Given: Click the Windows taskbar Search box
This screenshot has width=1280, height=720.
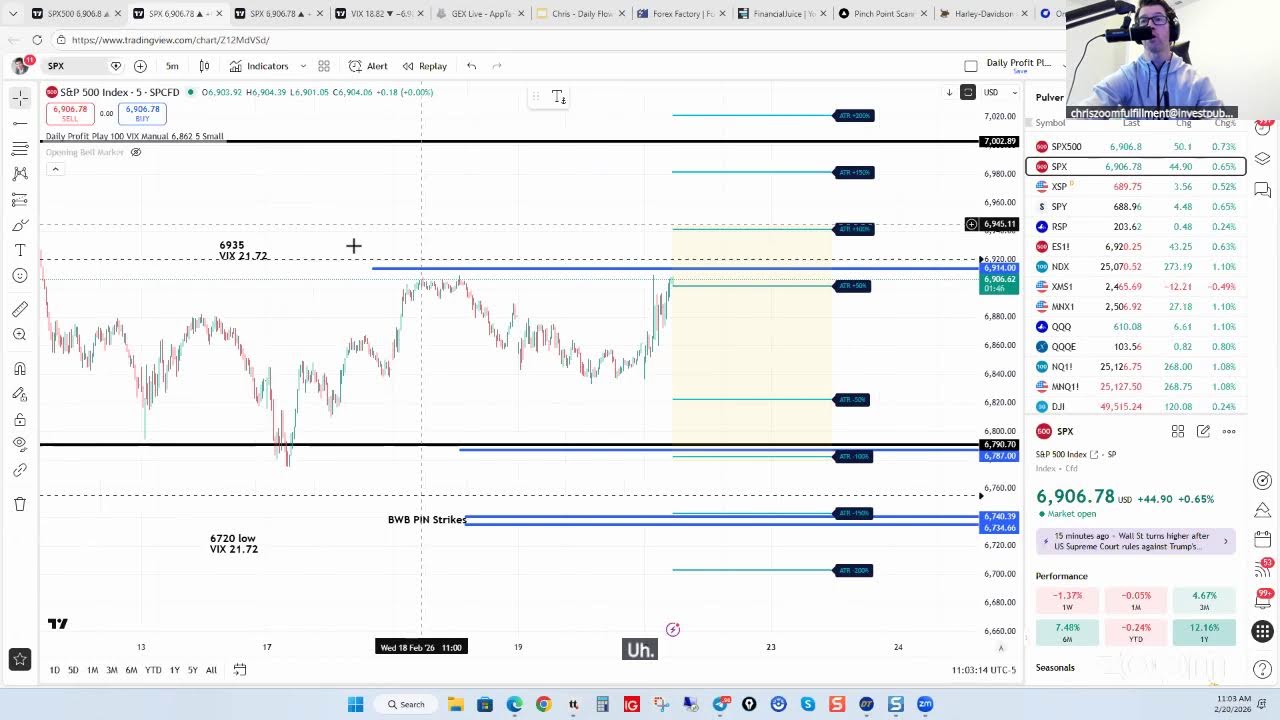Looking at the screenshot, I should (408, 704).
